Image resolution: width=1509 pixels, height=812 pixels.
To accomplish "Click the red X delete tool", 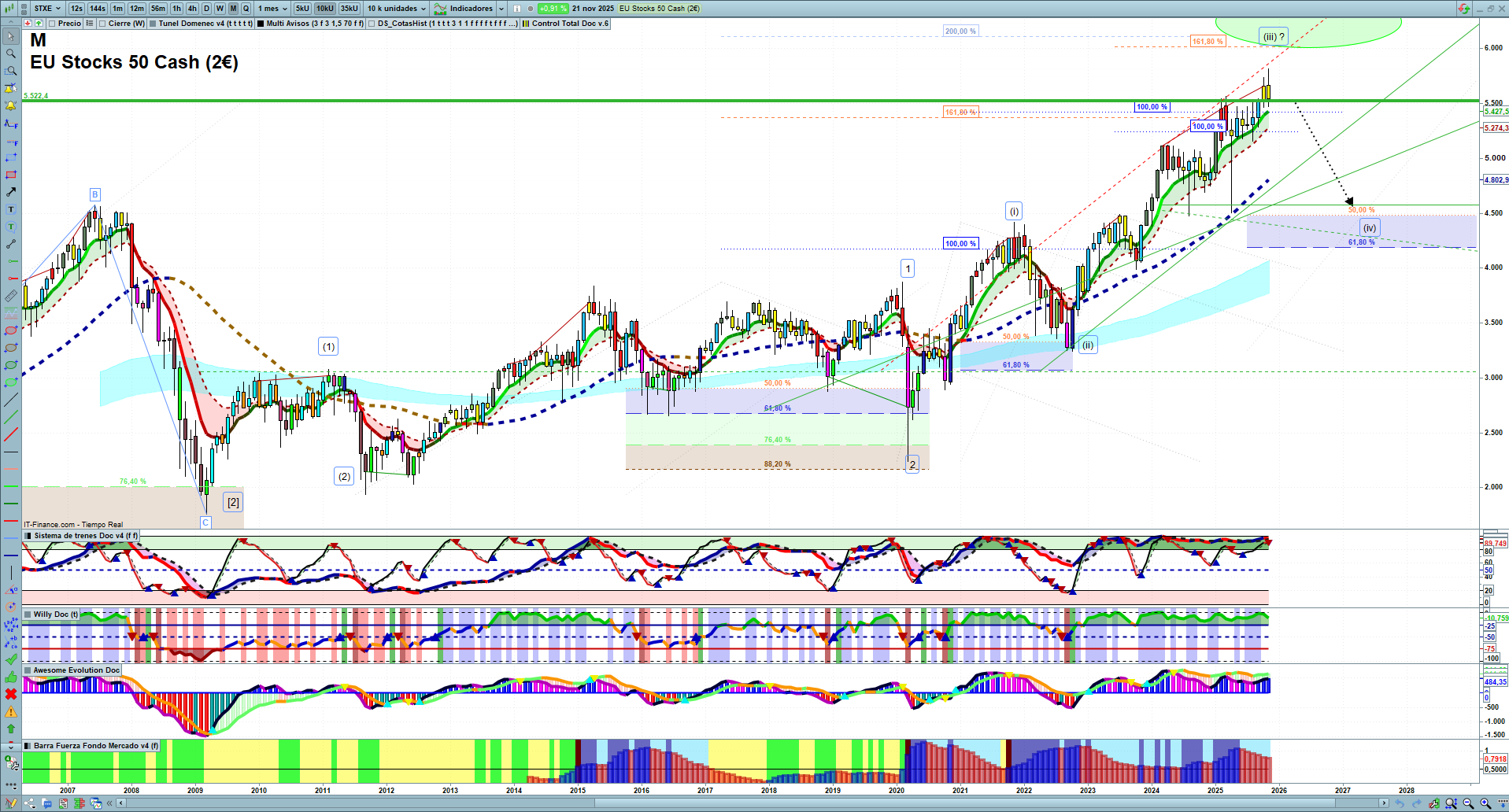I will point(11,694).
